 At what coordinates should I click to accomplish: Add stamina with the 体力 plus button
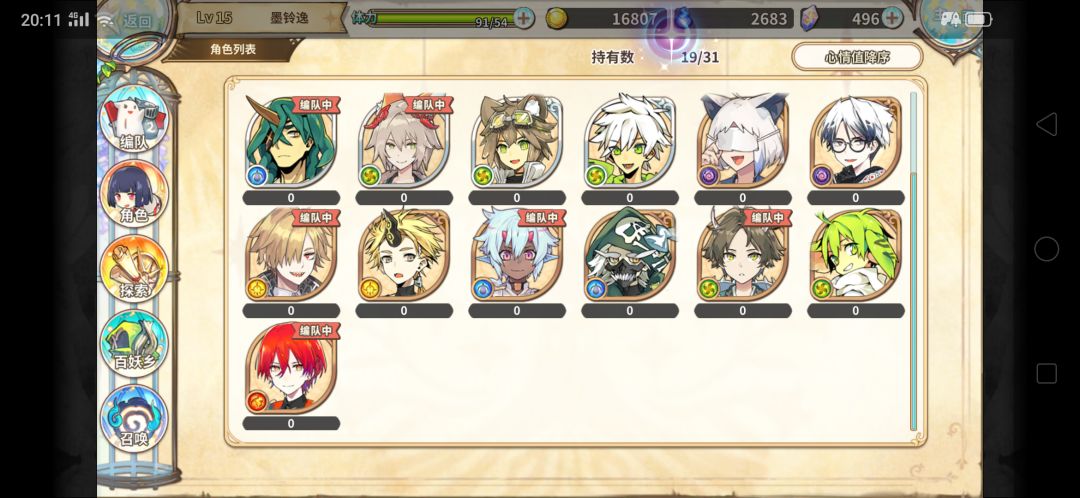523,18
